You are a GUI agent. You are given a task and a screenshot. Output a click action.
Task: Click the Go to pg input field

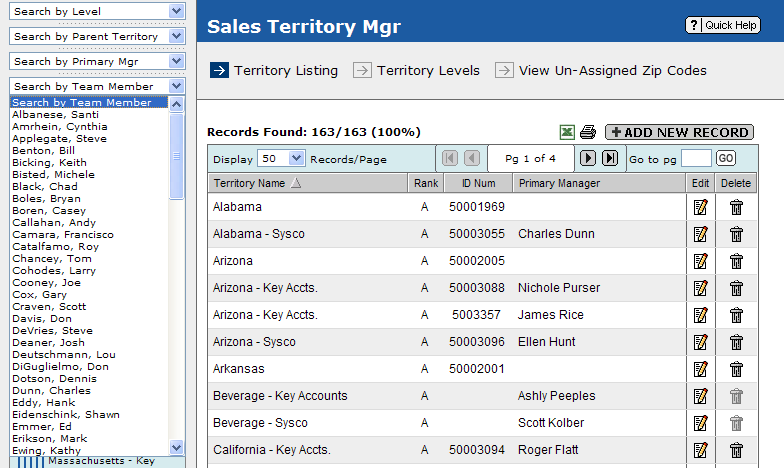(x=696, y=158)
